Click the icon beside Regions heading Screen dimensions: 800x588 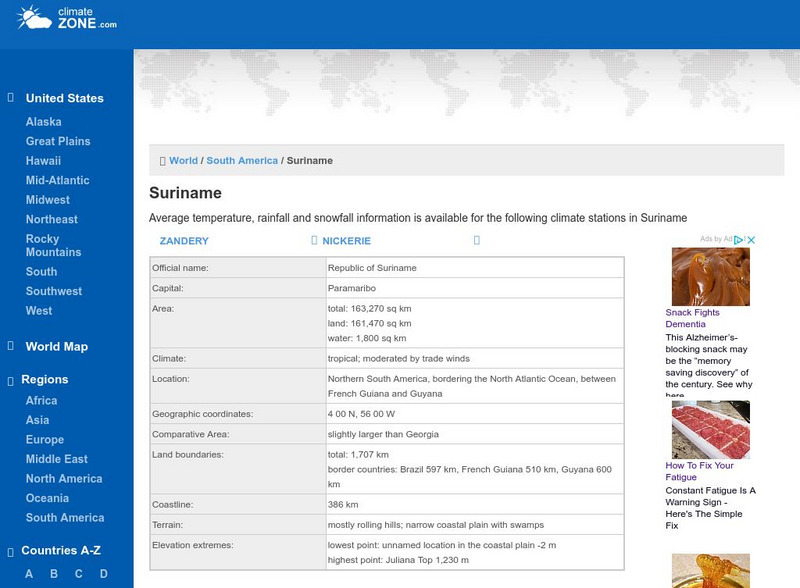click(x=11, y=380)
